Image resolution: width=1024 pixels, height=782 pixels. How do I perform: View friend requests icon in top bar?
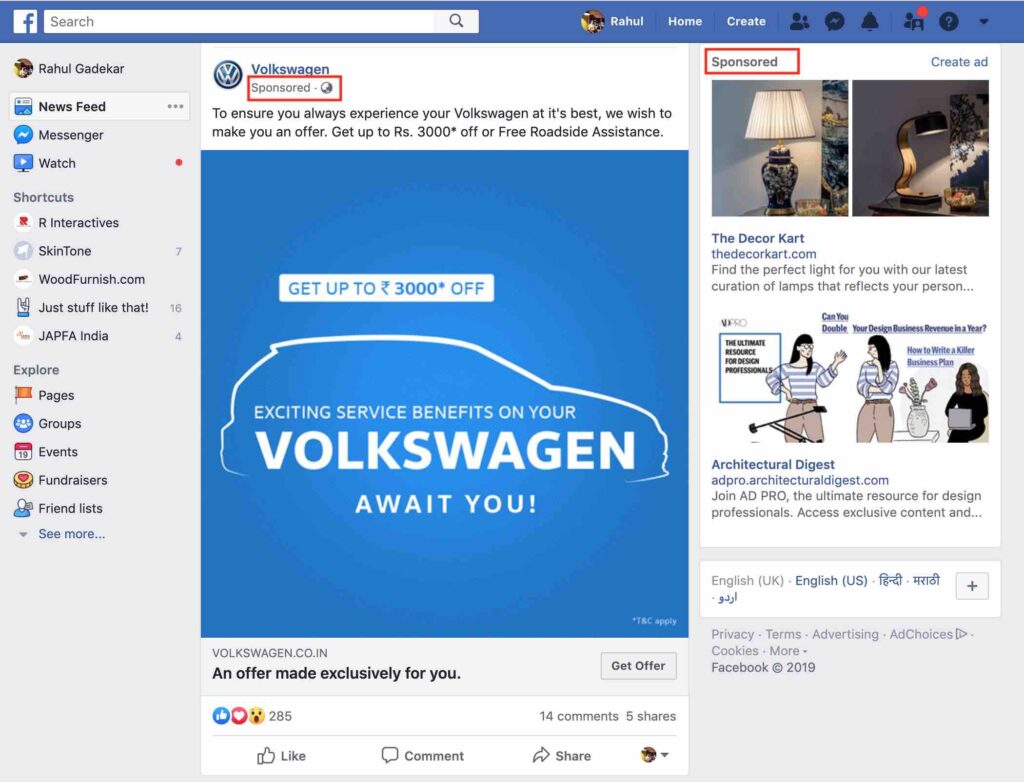point(799,21)
